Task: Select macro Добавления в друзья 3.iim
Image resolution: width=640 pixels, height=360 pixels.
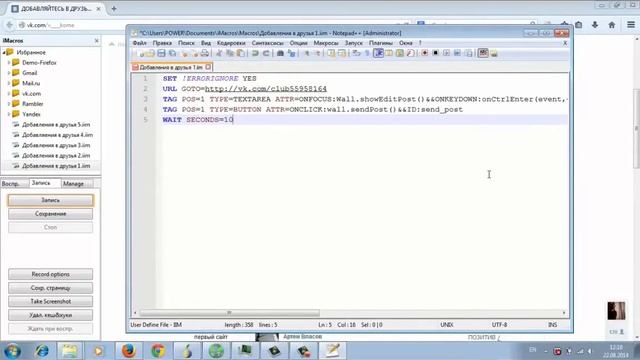Action: (56, 145)
